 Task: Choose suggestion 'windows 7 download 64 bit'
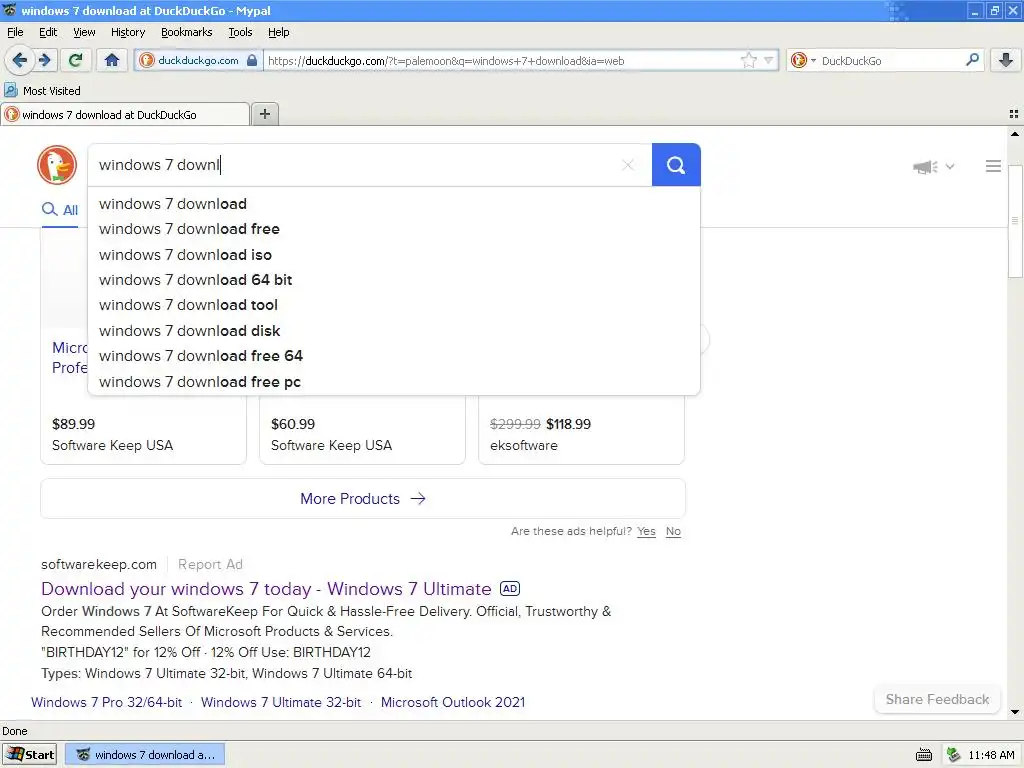[394, 280]
